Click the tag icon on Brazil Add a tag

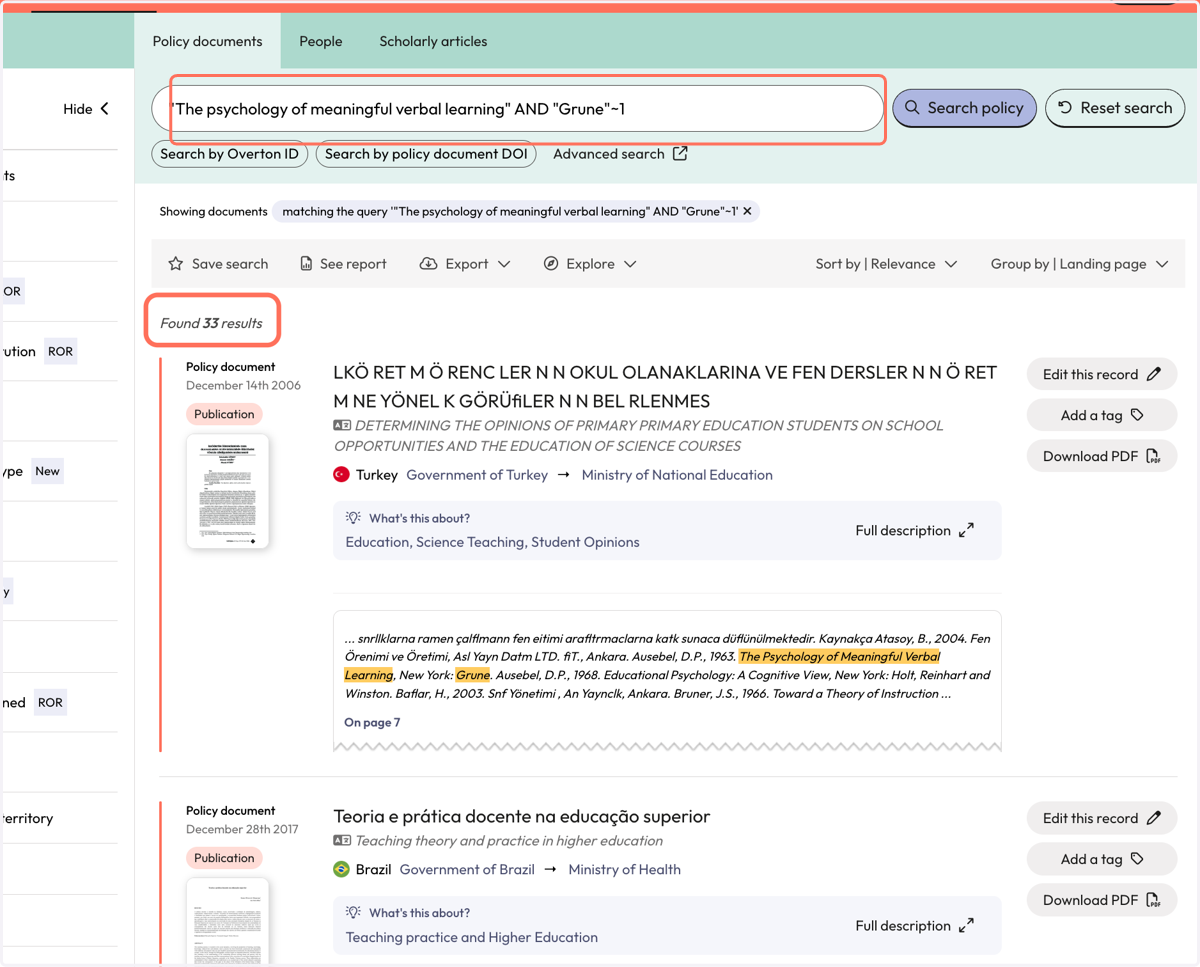pyautogui.click(x=1137, y=859)
